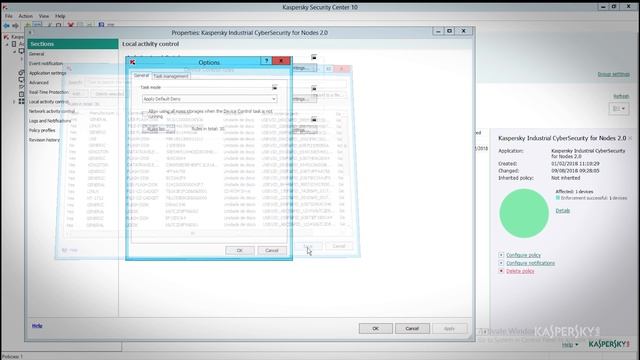The image size is (640, 360).
Task: Click the icon beside Configure policy
Action: pos(501,255)
